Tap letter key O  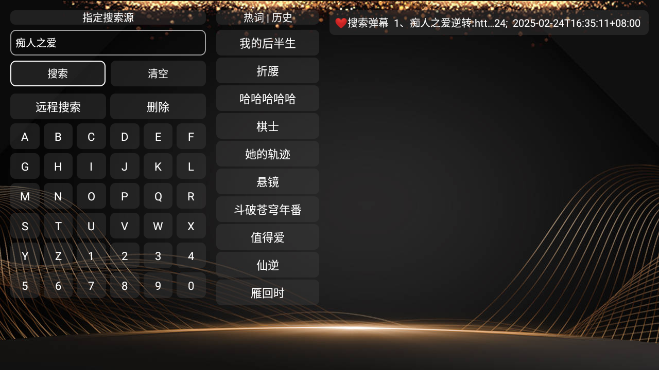91,196
